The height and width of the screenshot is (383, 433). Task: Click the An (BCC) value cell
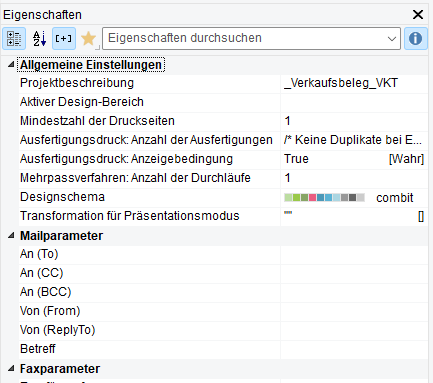click(x=354, y=293)
